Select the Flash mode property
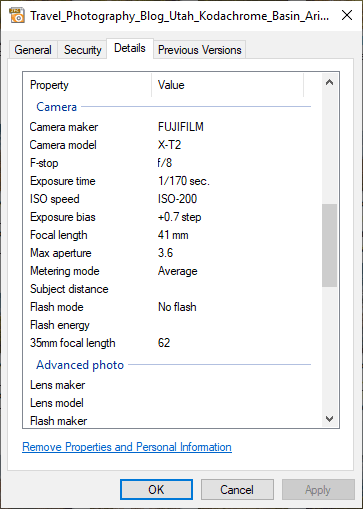Viewport: 363px width, 509px height. pos(57,307)
